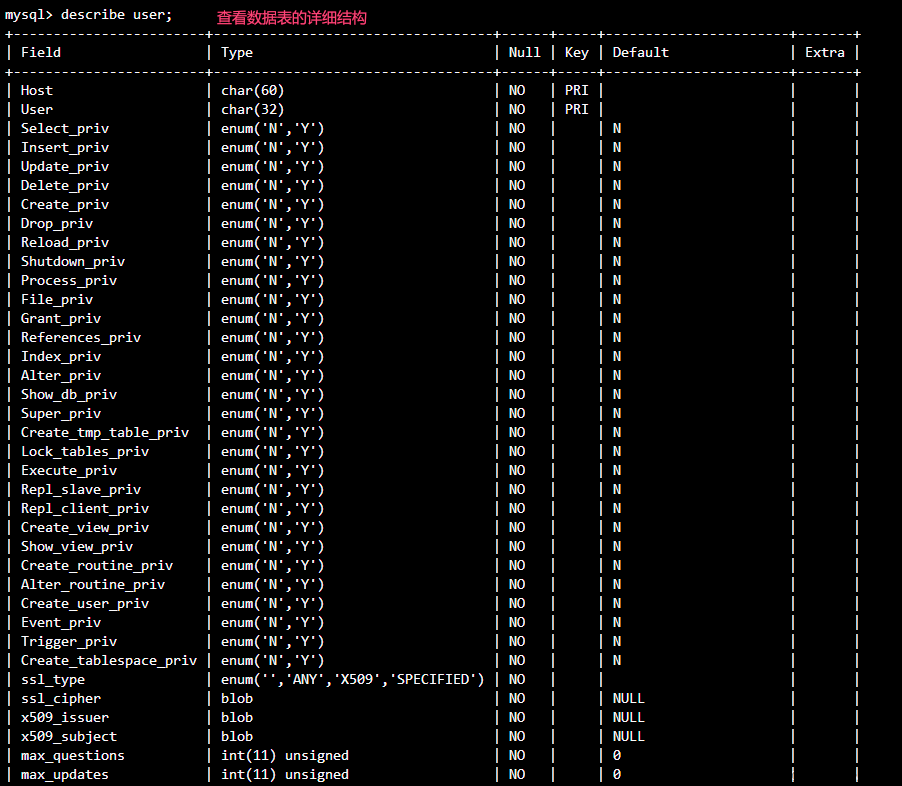
Task: Click 'int(11) unsigned' in the max_questions row
Action: pos(285,755)
